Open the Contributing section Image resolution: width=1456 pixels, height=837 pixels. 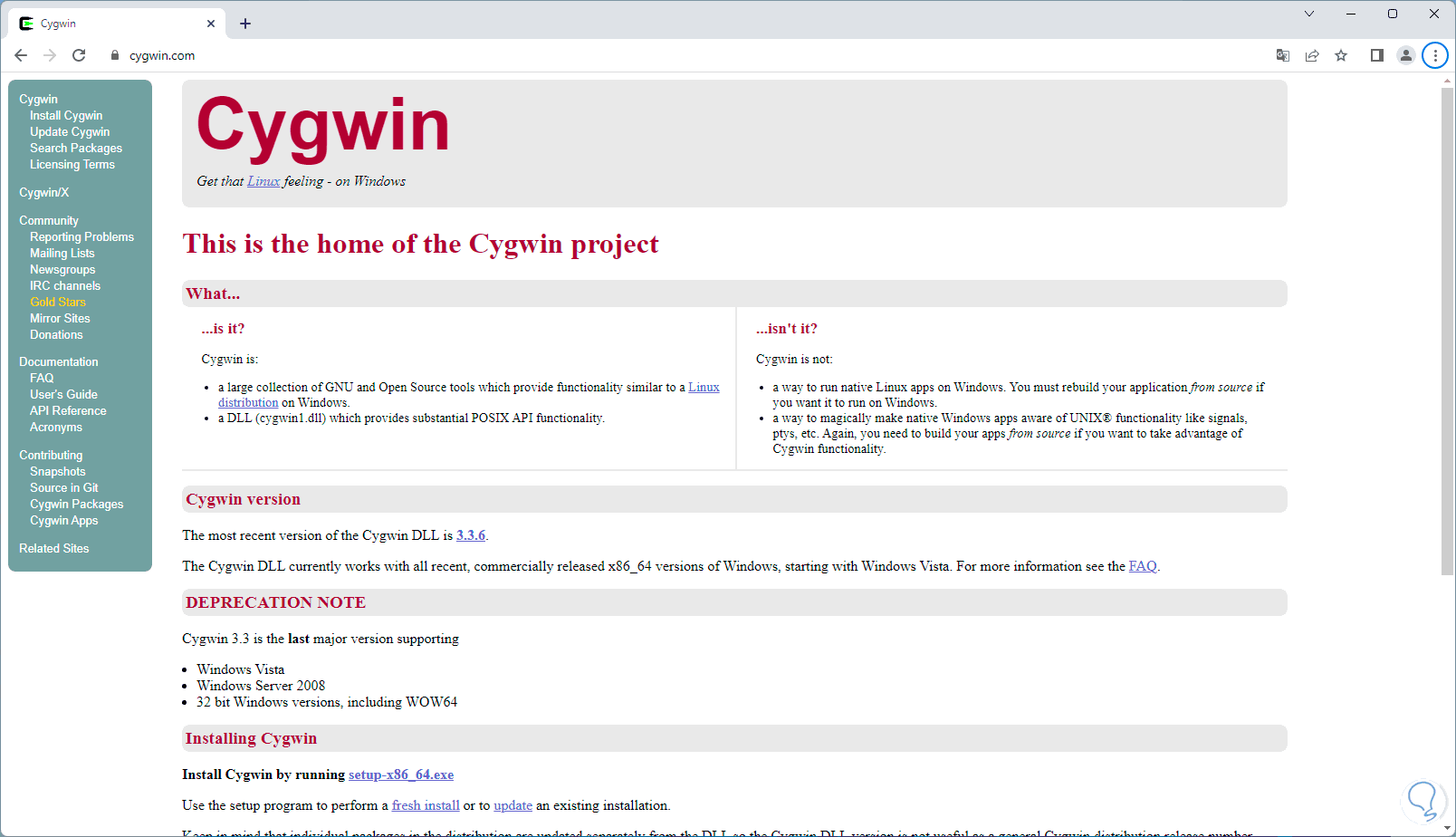coord(51,456)
